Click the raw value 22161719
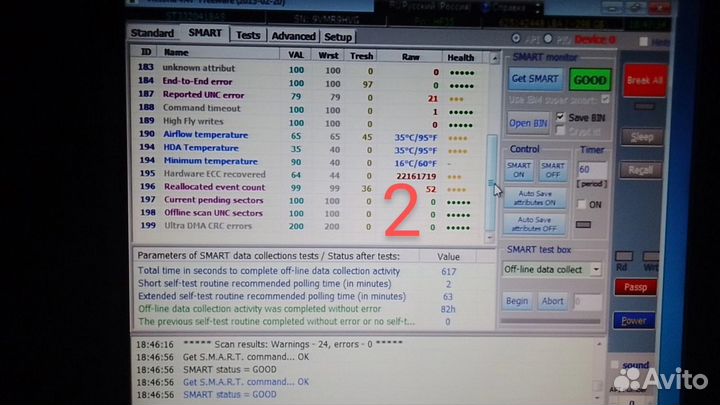The image size is (720, 405). (416, 176)
